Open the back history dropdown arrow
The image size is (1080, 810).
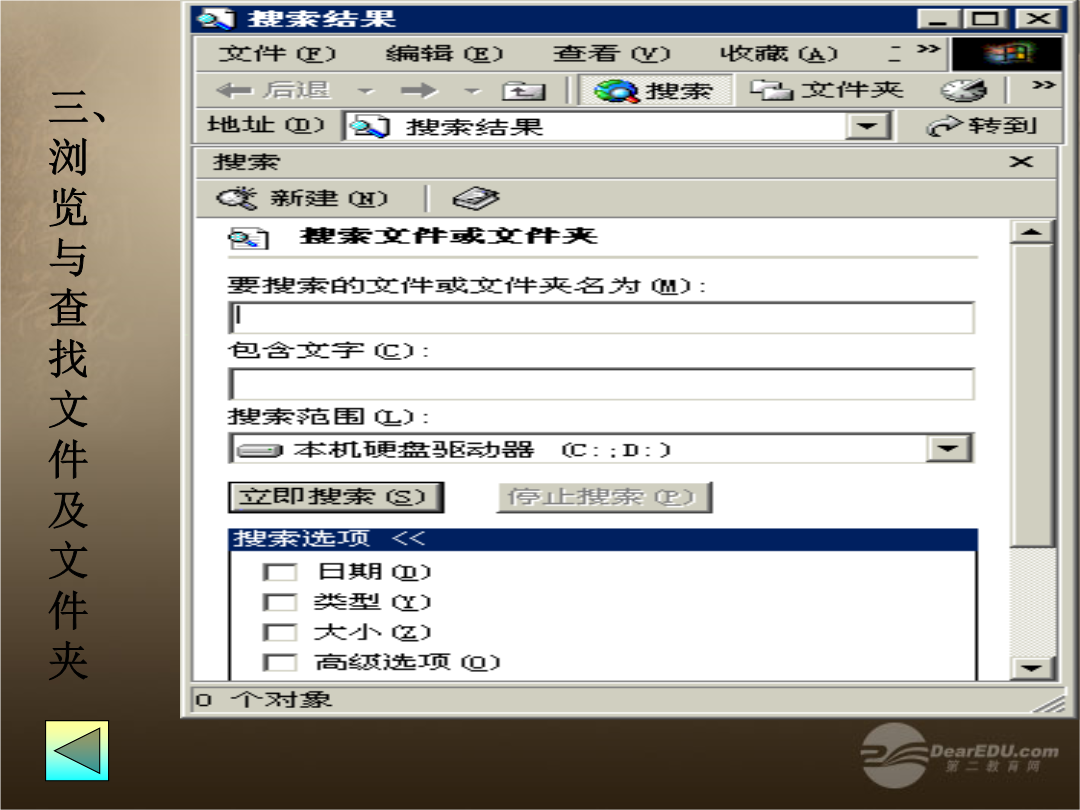point(366,91)
